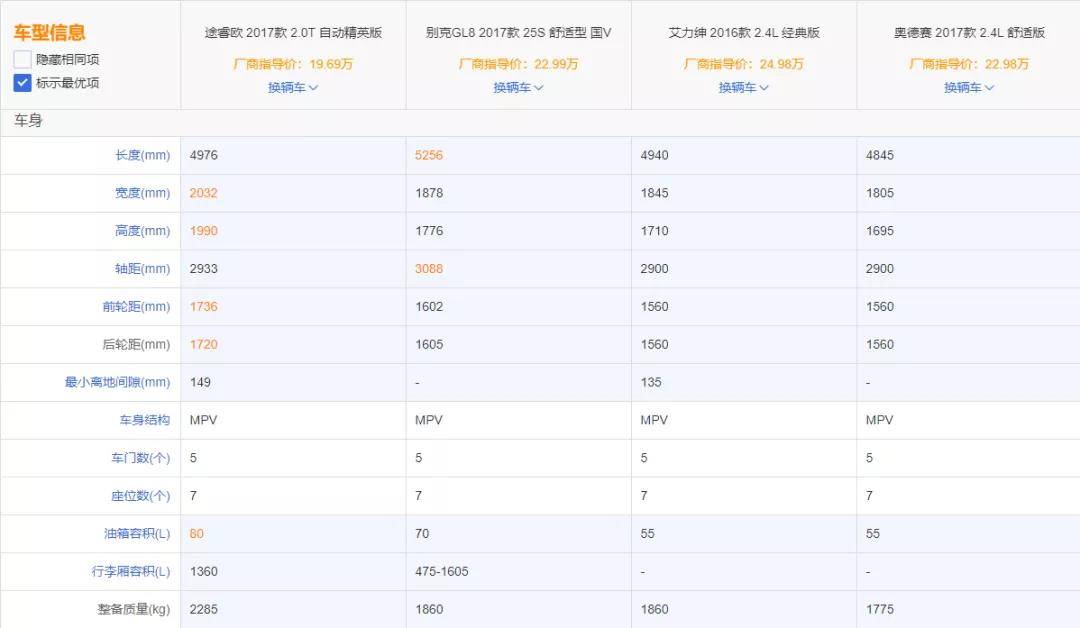Tick the 隐藏相同项 checkbox

click(x=22, y=60)
